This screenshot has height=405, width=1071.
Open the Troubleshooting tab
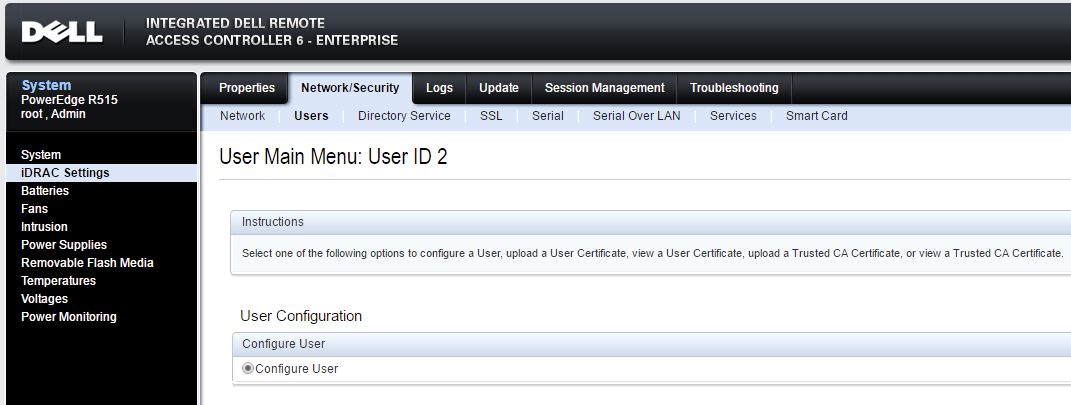(x=734, y=88)
